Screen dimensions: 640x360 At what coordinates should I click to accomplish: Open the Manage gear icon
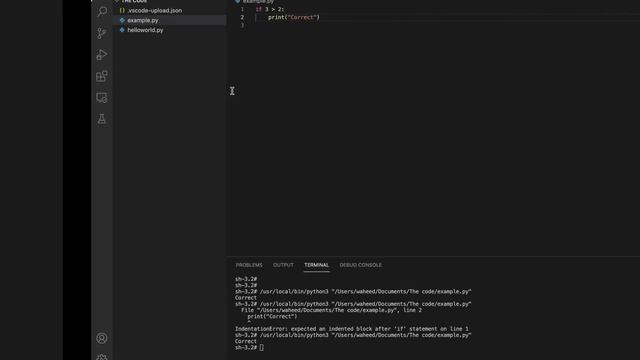[102, 357]
